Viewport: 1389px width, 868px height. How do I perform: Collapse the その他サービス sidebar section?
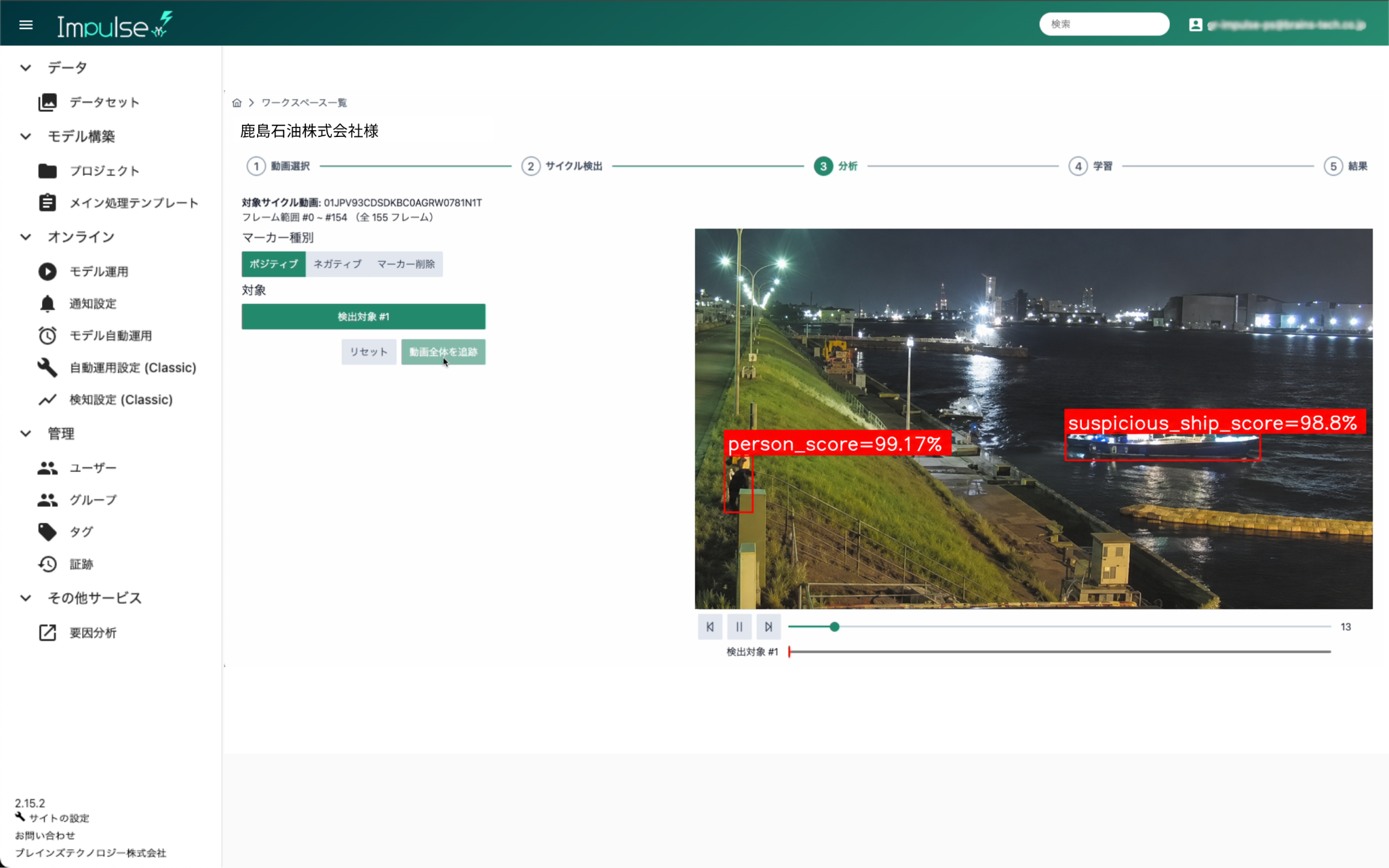(x=26, y=598)
